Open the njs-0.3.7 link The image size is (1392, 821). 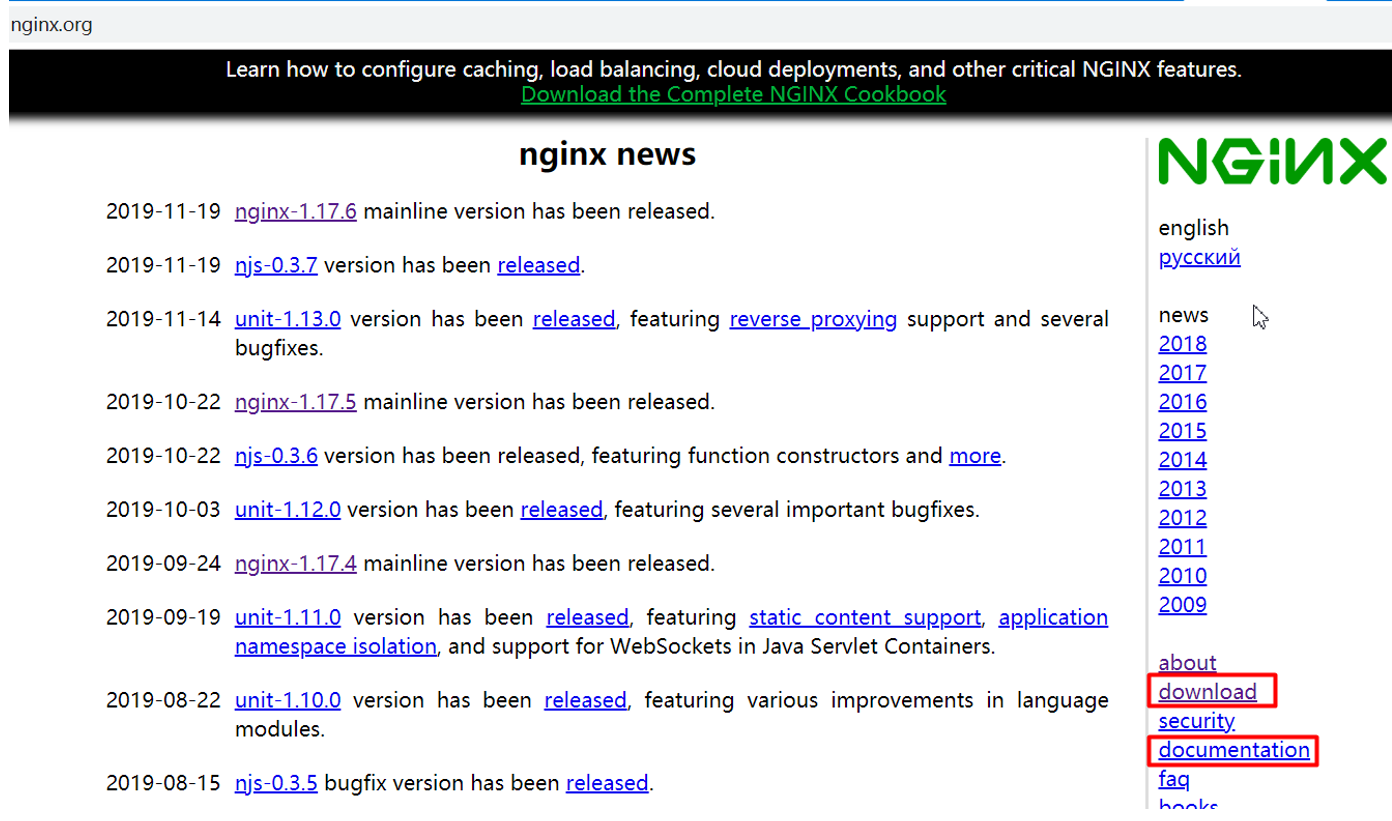tap(276, 265)
